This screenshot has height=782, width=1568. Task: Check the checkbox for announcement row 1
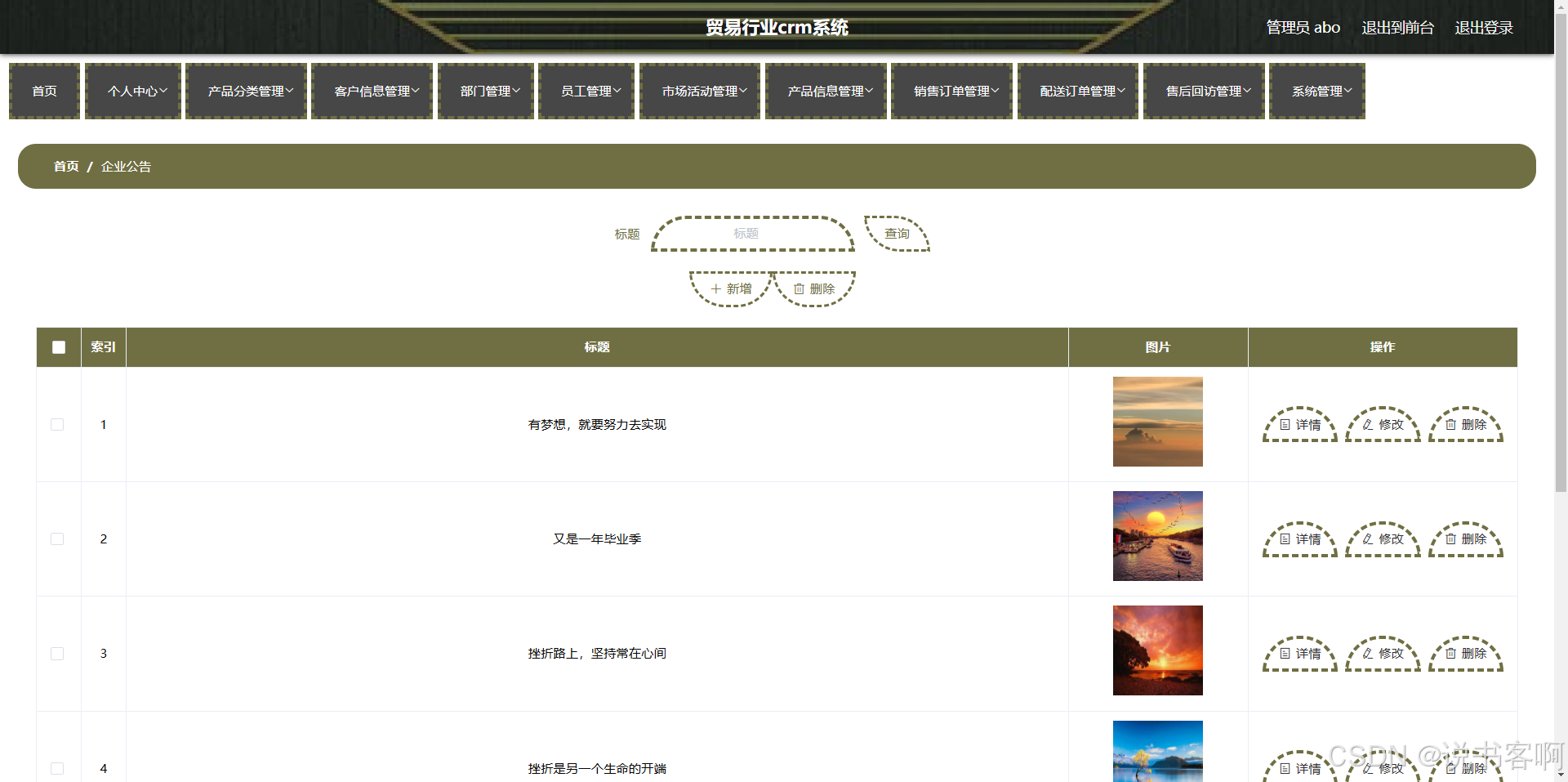point(58,425)
